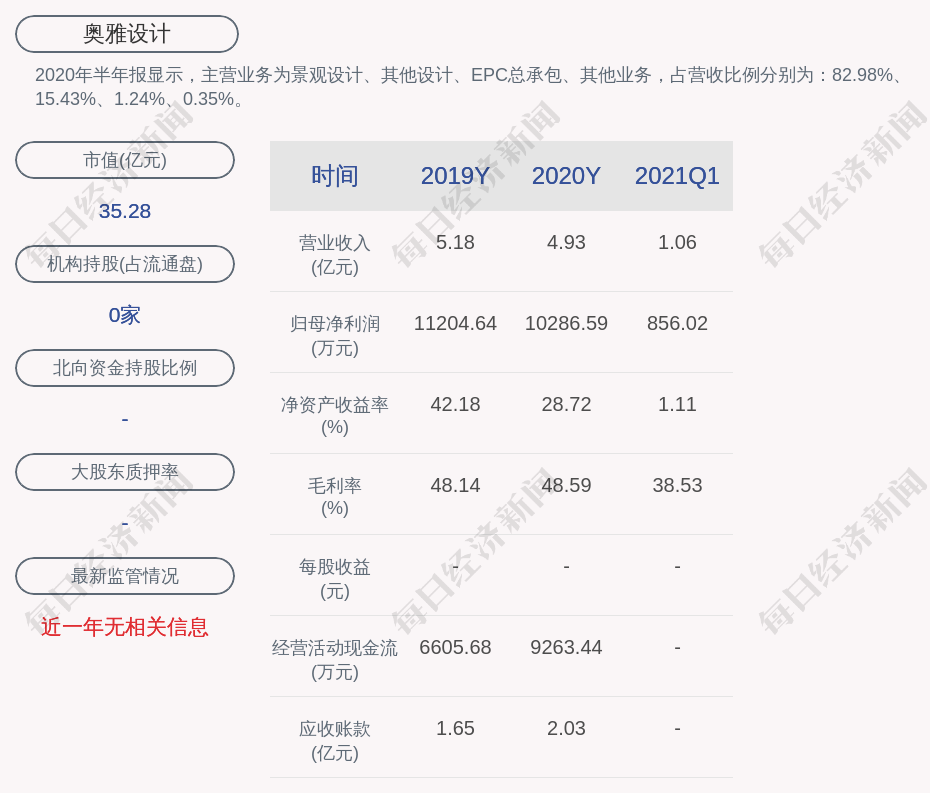
Task: Click the 大股东质押率 label pill
Action: coord(125,472)
